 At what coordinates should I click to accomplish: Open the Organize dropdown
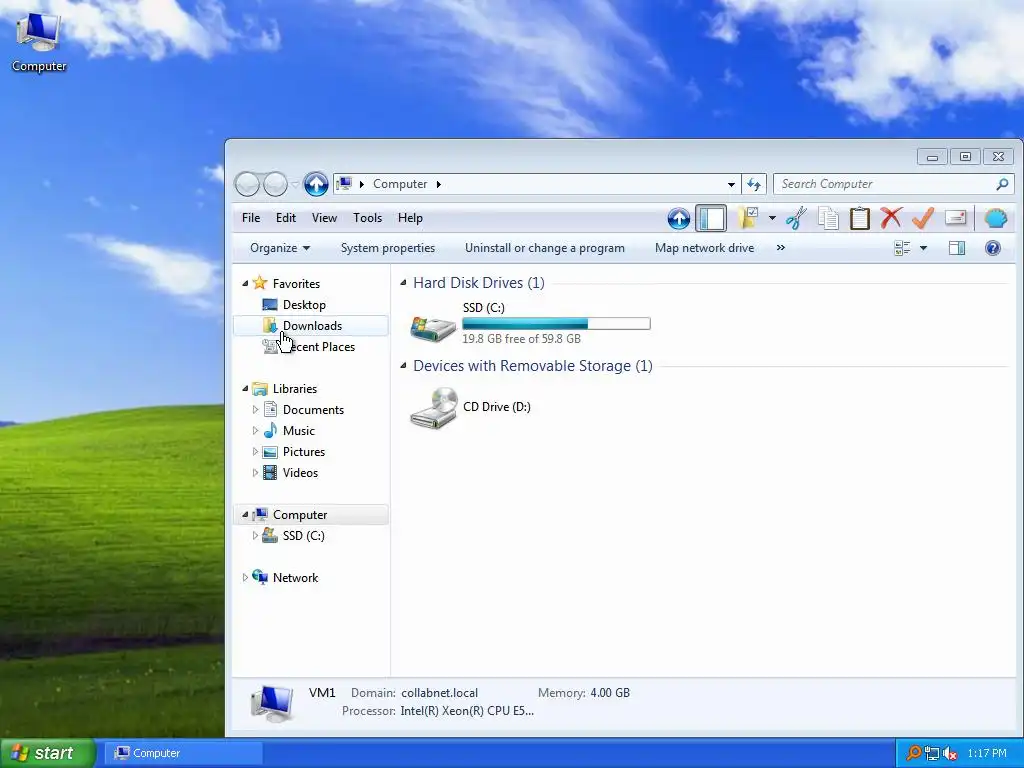pos(280,248)
